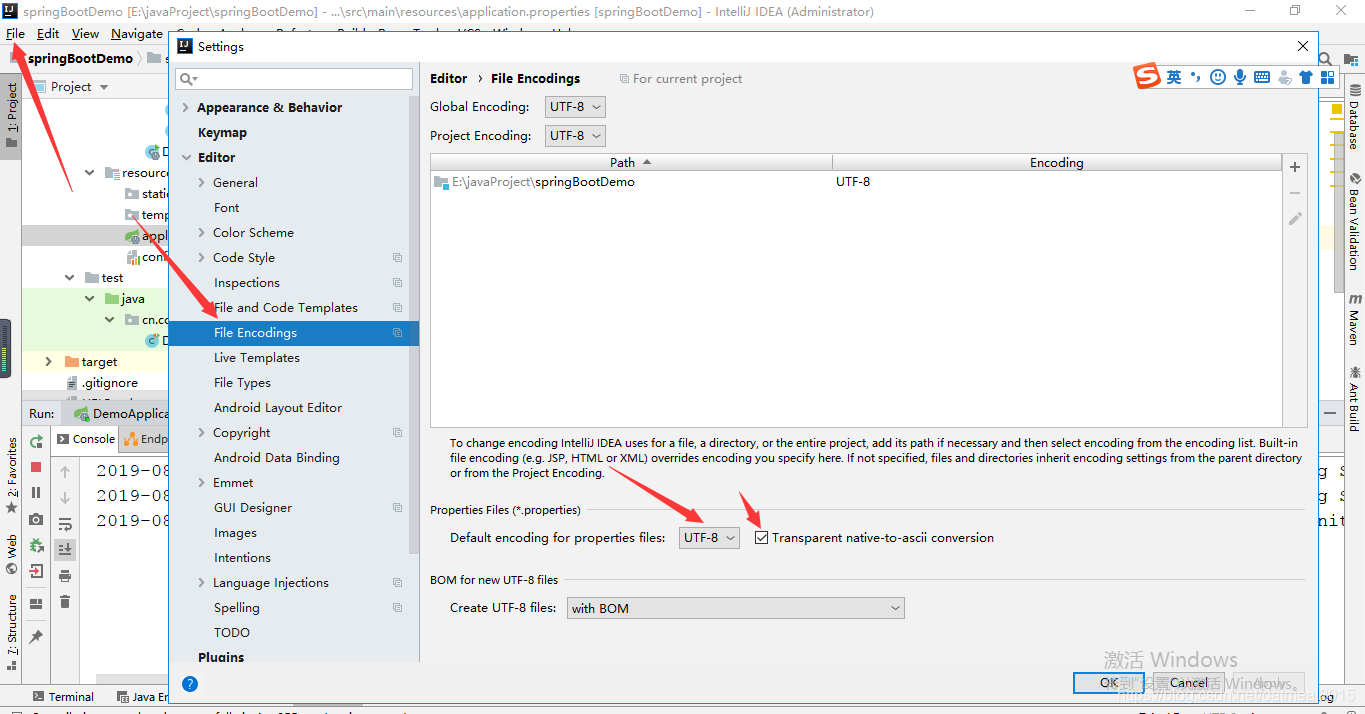Toggle Transparent native-to-ascii conversion checkbox
Screen dimensions: 1365x714
pyautogui.click(x=762, y=538)
